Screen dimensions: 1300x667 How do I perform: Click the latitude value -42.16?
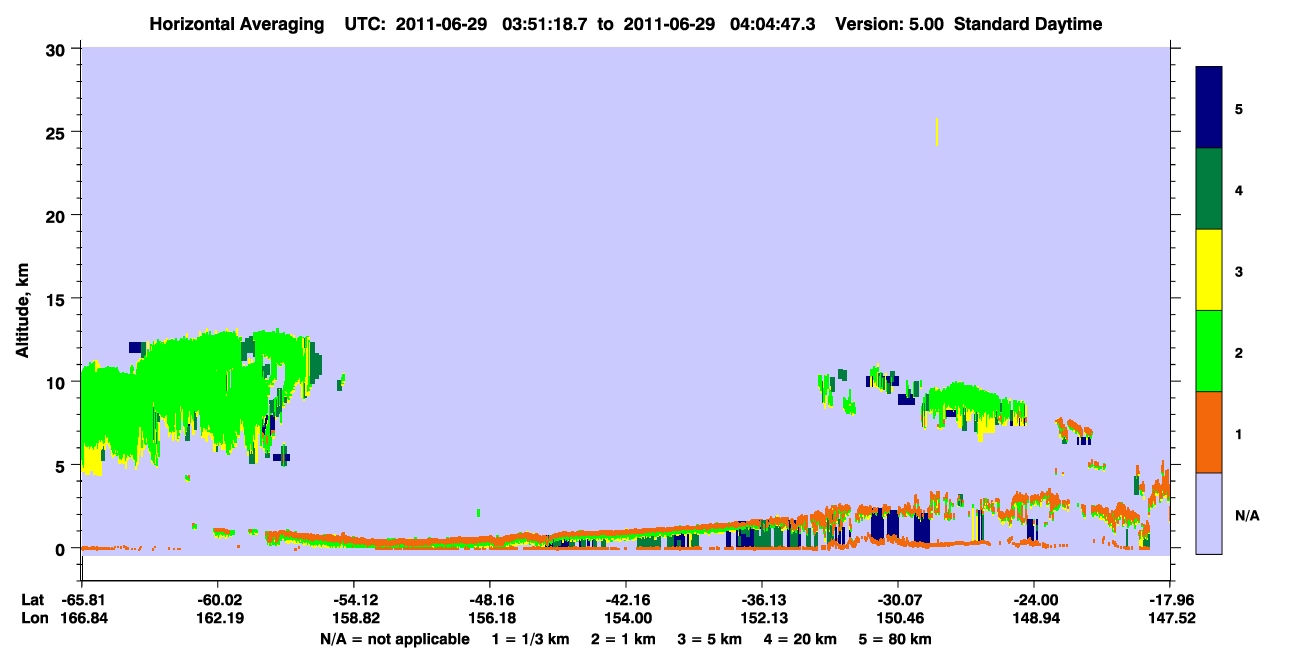[x=625, y=600]
